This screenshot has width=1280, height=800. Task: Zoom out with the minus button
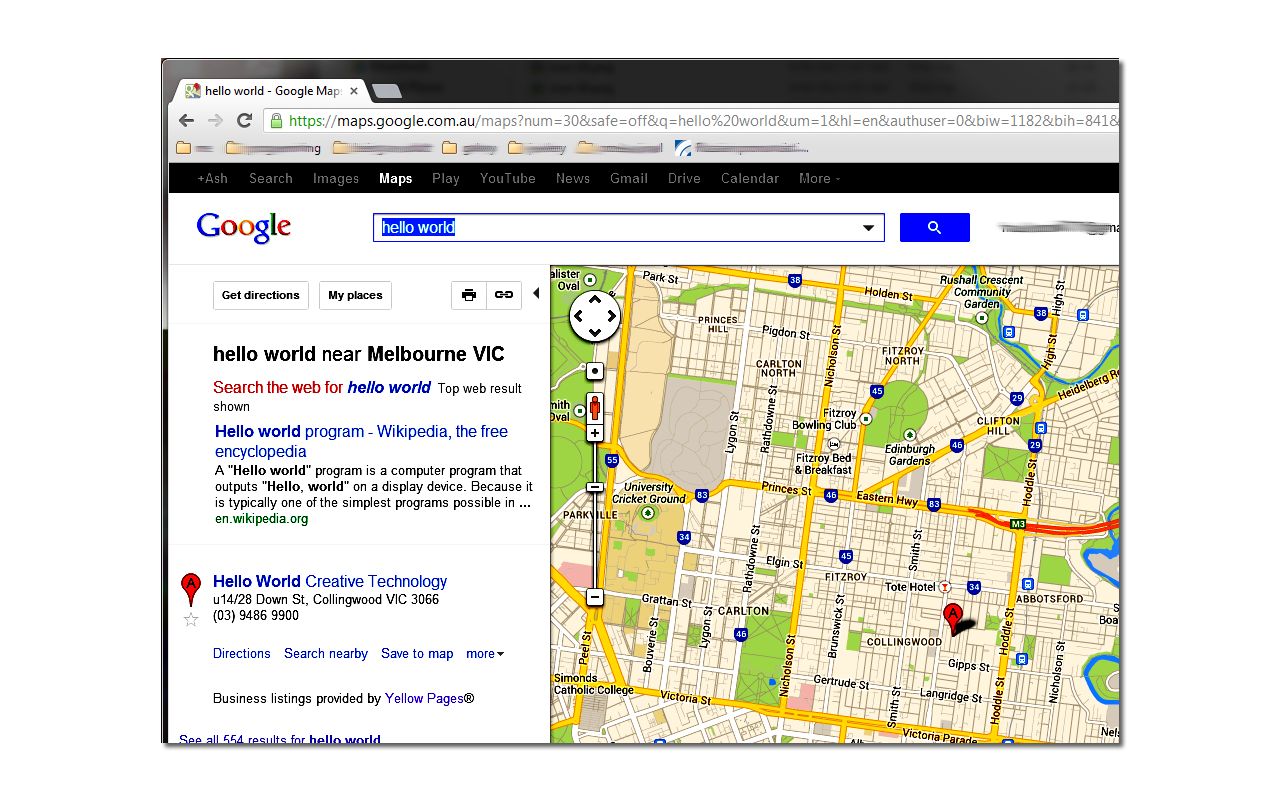595,597
